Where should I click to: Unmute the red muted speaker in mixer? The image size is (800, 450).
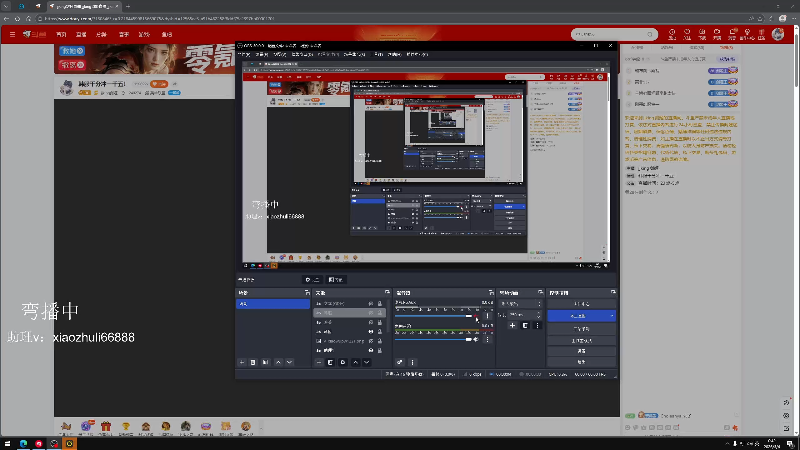click(476, 316)
